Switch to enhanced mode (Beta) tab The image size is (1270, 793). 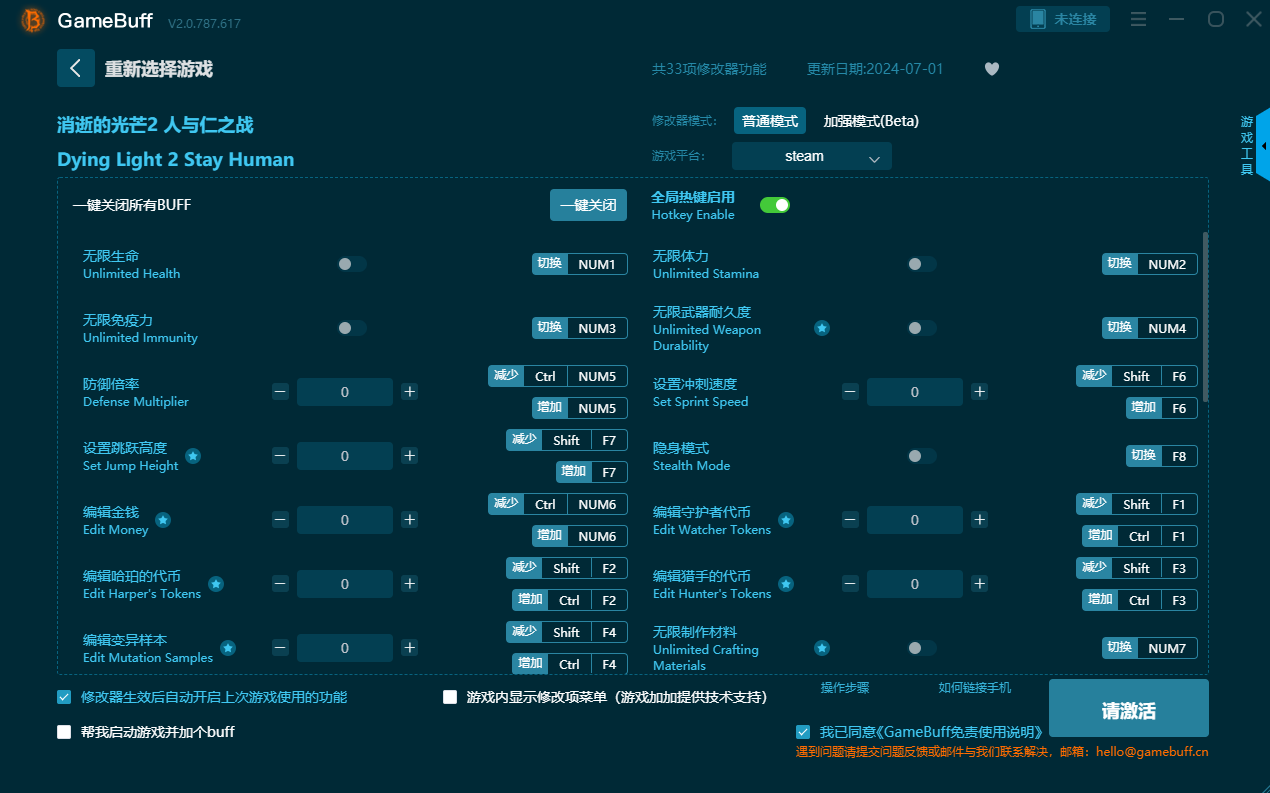[x=871, y=121]
